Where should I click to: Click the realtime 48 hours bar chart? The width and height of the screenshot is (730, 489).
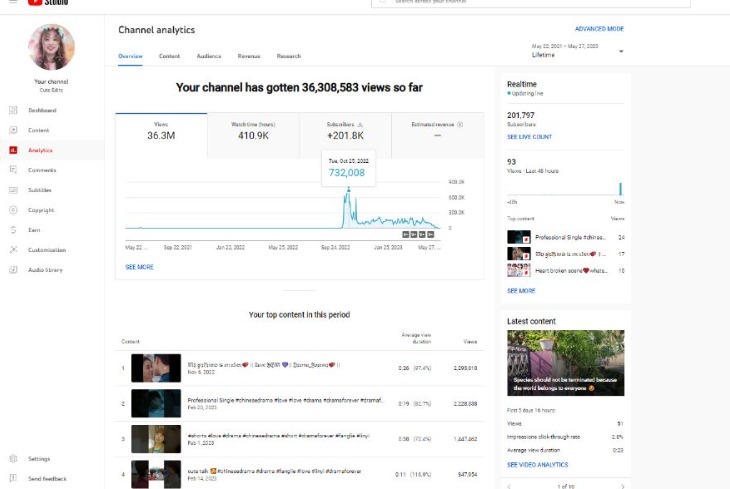566,189
